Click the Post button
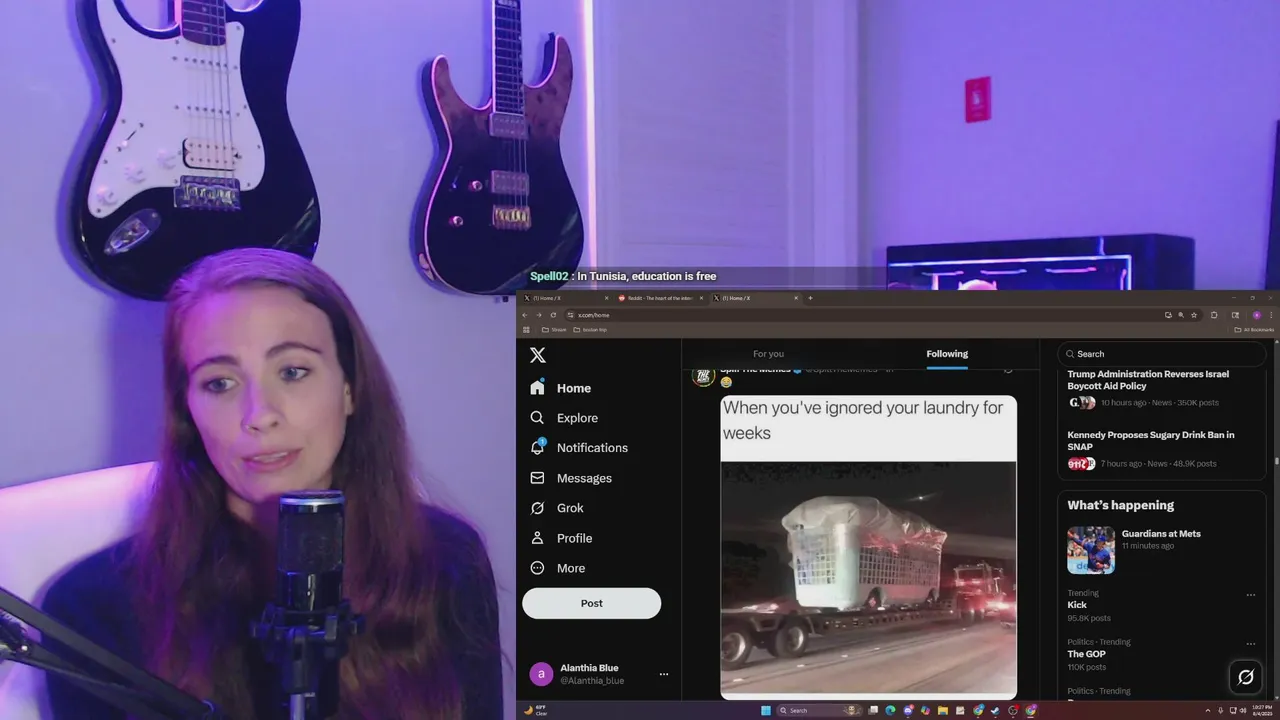The height and width of the screenshot is (720, 1280). 591,603
